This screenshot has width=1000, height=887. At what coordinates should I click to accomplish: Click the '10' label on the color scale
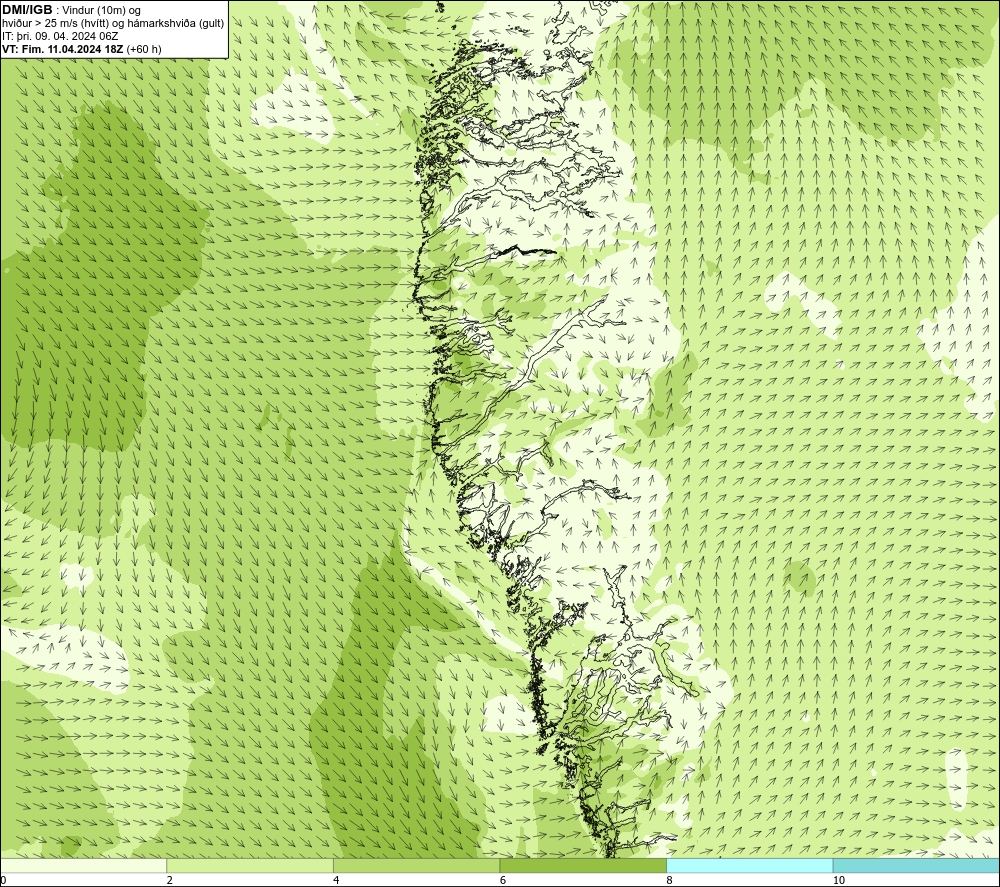click(839, 880)
